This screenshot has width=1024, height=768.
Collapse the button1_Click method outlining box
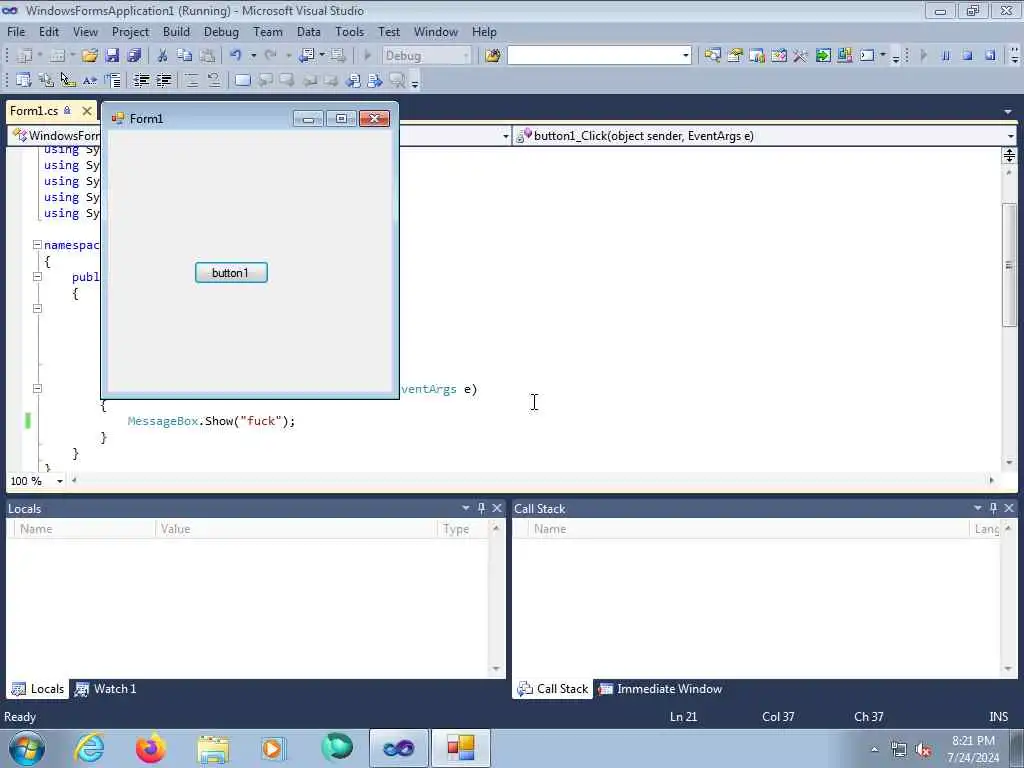(37, 389)
